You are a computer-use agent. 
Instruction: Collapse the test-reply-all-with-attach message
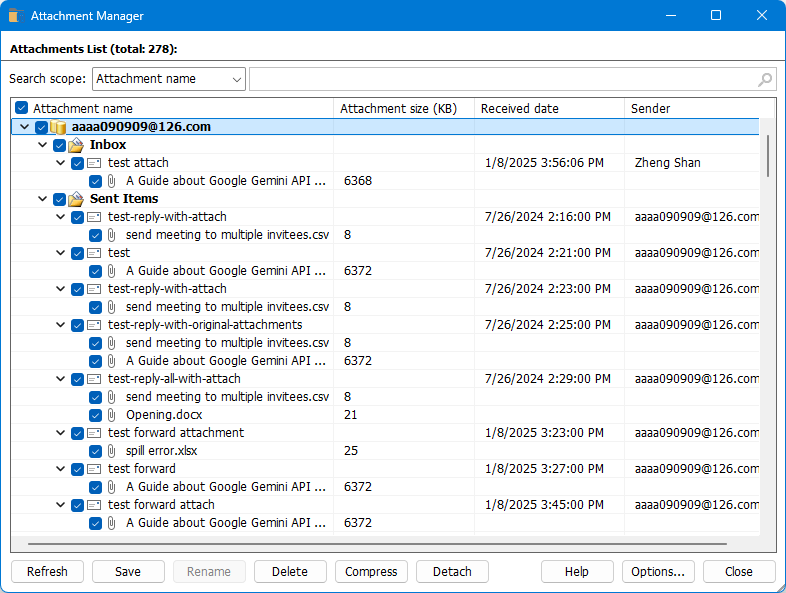click(60, 379)
